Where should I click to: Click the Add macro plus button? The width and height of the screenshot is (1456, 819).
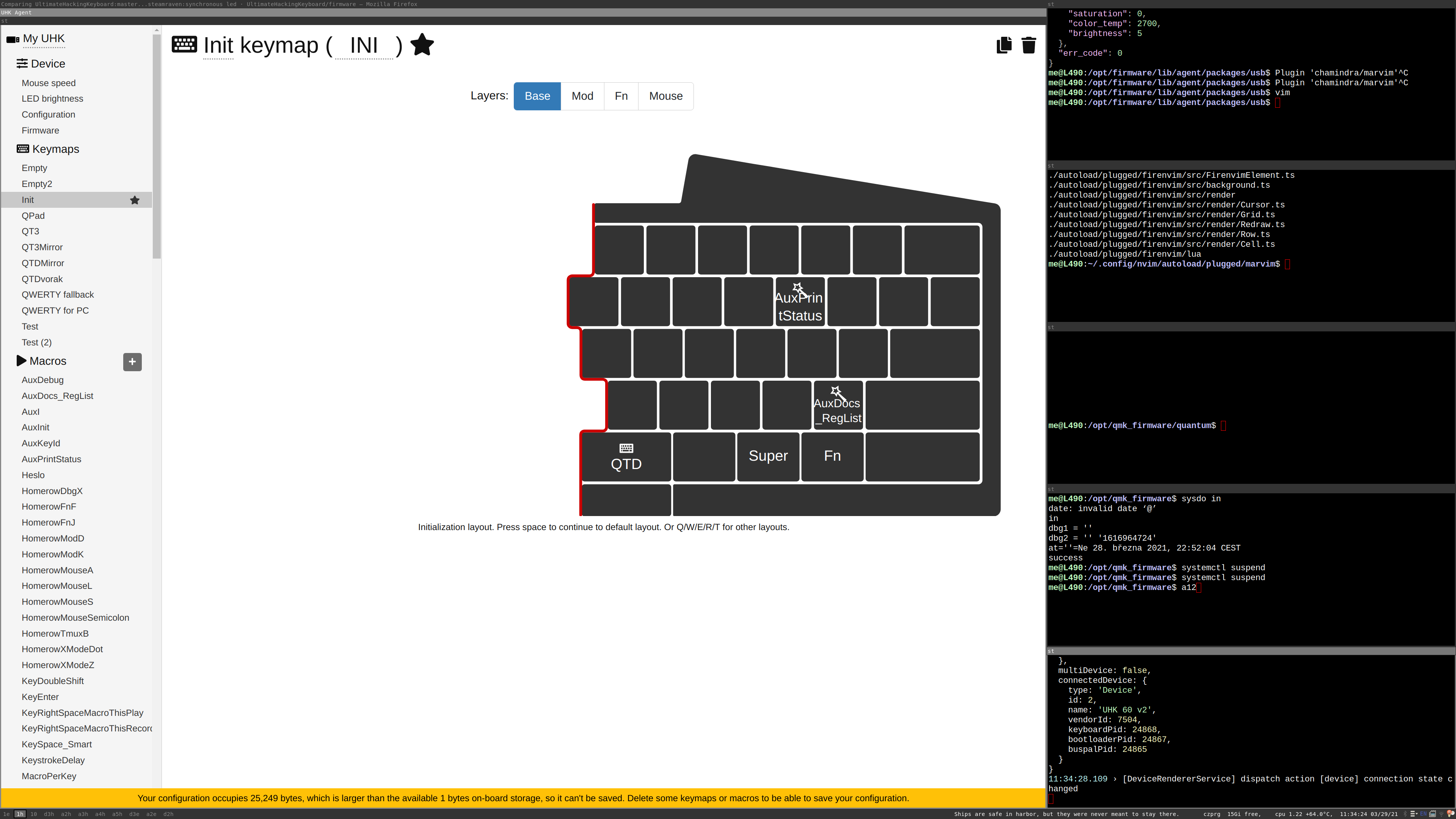[x=132, y=361]
